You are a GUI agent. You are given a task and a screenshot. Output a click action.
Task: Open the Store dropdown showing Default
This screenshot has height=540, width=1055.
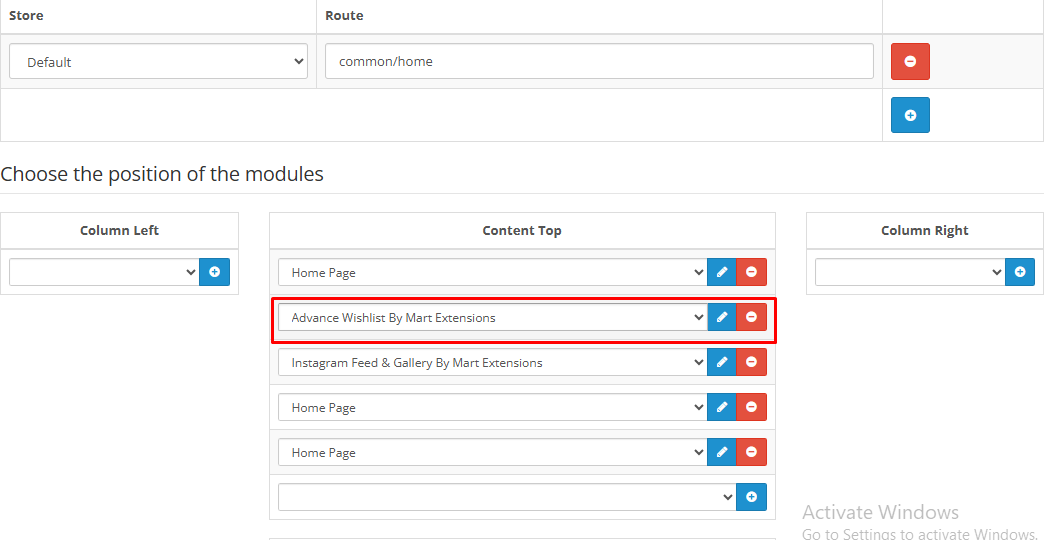(x=158, y=62)
